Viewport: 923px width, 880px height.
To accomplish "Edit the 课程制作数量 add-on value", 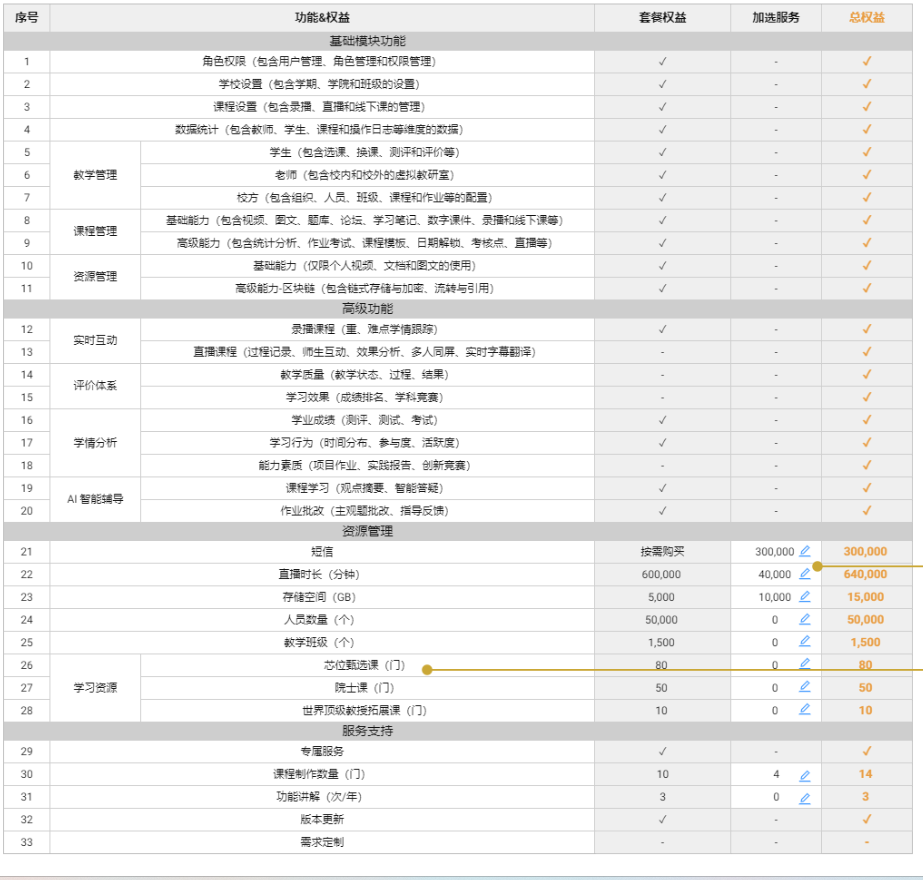I will [x=805, y=775].
